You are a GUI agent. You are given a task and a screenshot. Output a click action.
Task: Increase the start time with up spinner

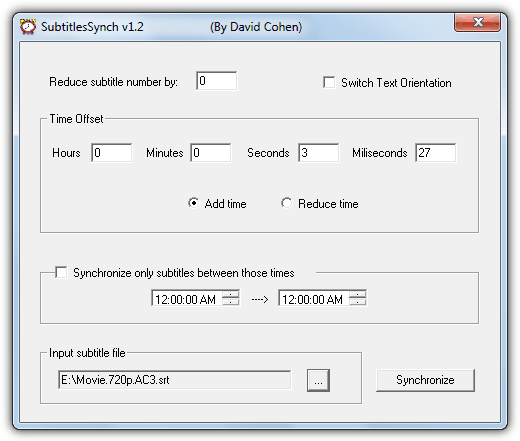pyautogui.click(x=231, y=294)
